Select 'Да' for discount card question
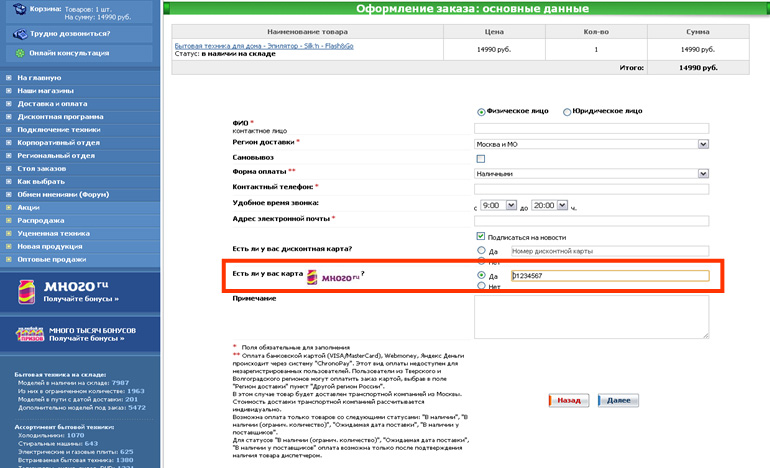The width and height of the screenshot is (770, 468). click(x=481, y=250)
